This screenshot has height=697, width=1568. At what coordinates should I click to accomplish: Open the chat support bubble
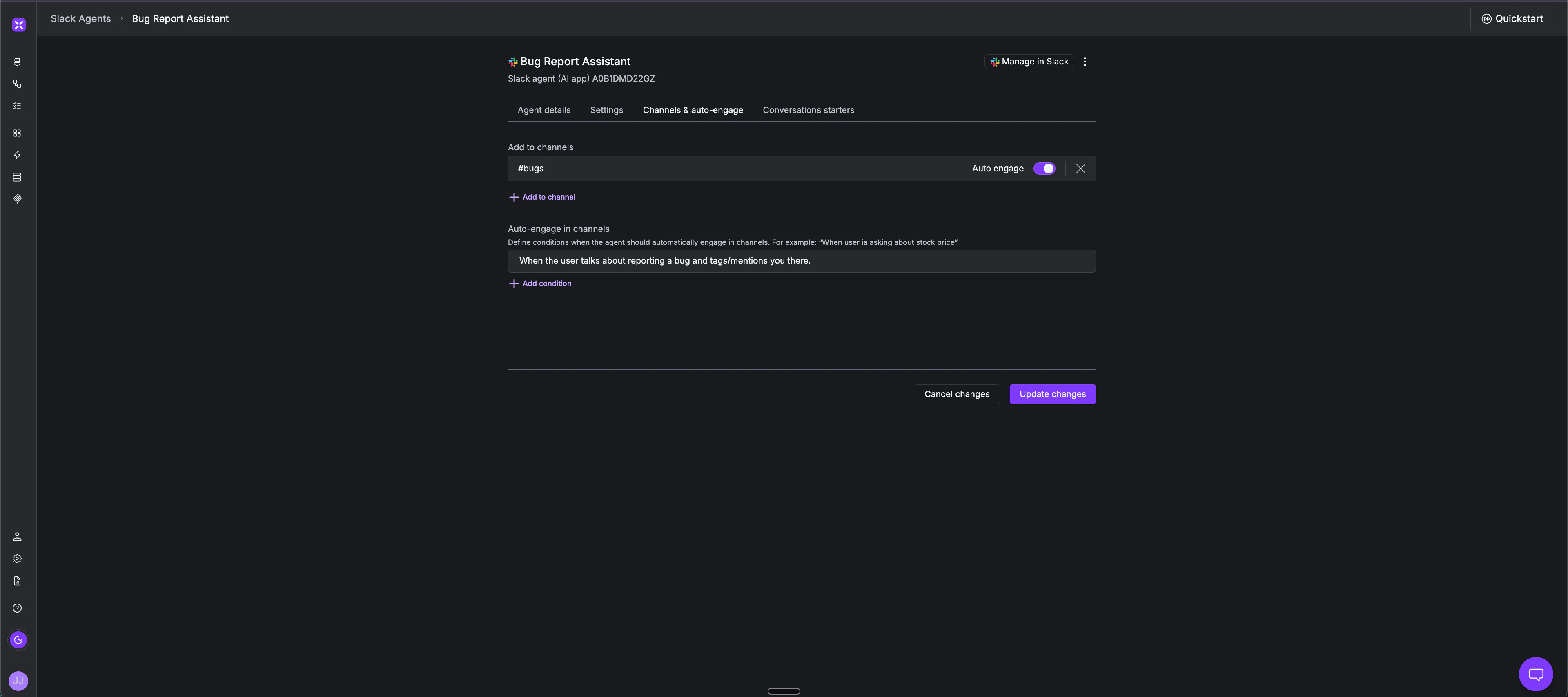tap(1536, 674)
